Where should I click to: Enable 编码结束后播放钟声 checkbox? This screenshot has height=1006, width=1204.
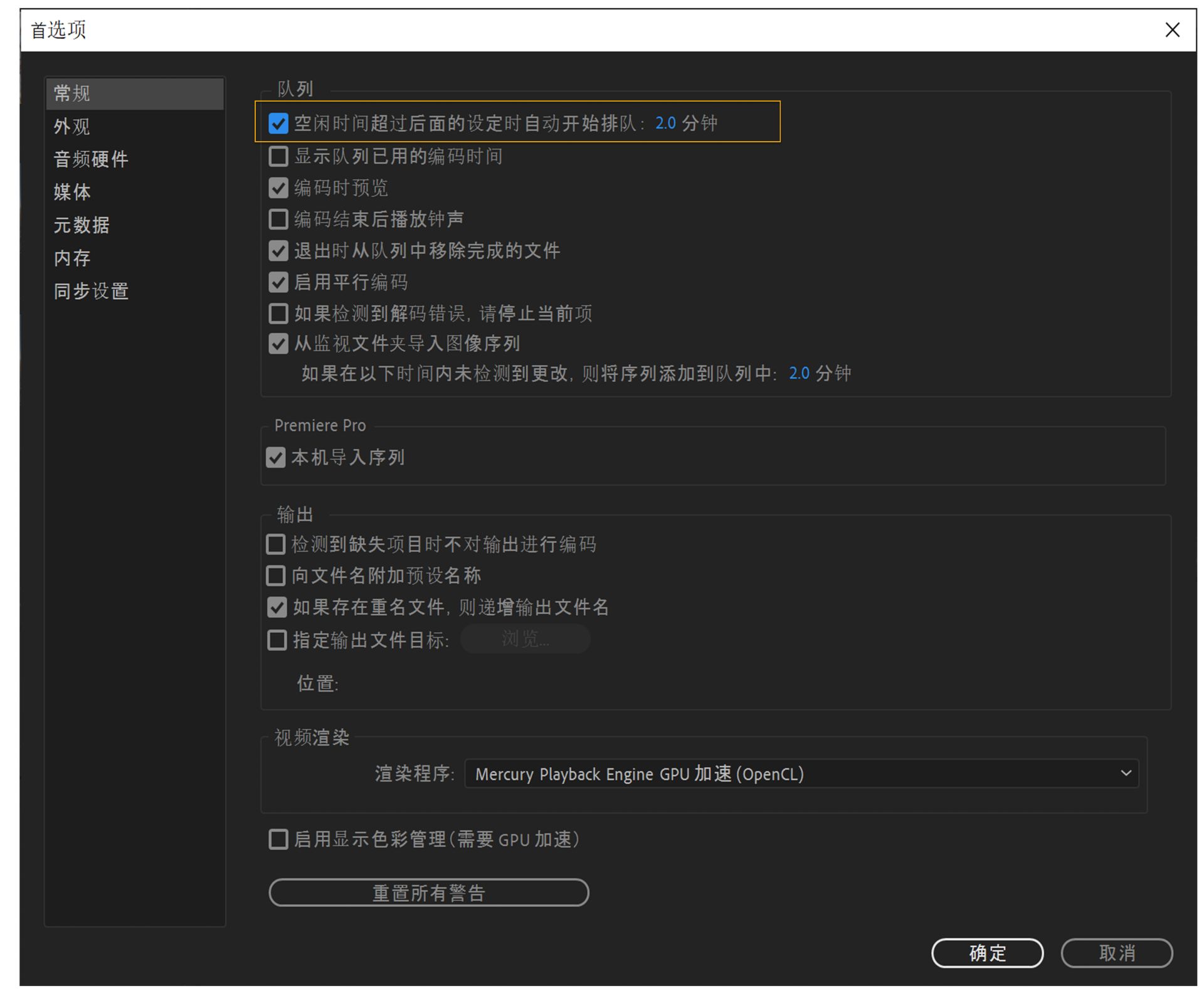278,219
